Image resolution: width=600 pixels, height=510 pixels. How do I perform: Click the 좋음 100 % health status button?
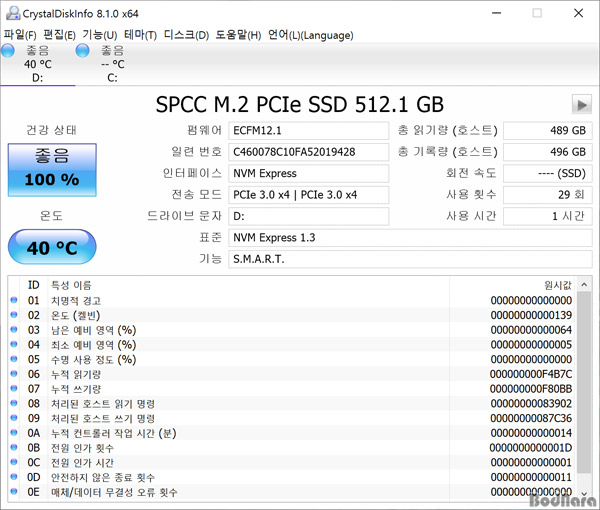click(x=52, y=170)
